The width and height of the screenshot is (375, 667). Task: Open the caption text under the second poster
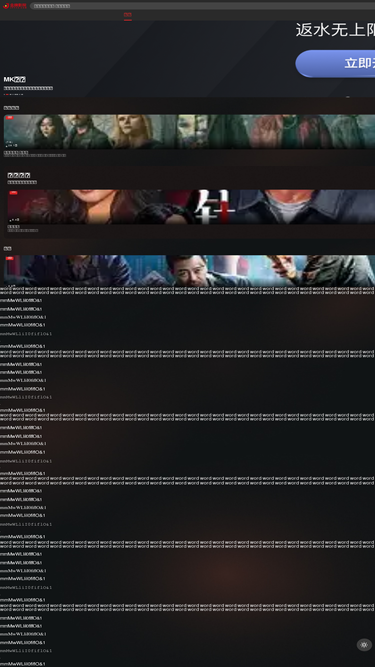(x=14, y=227)
